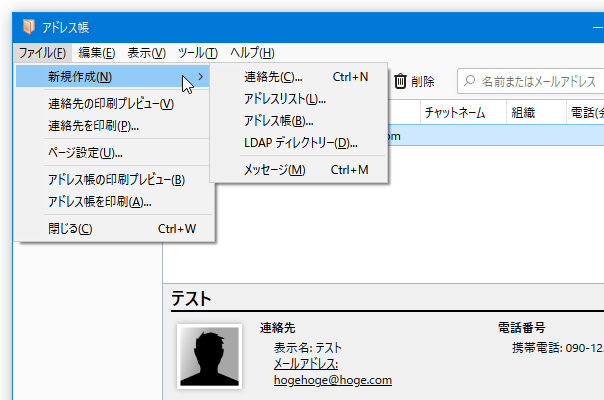Click the trash delete icon in toolbar

coord(400,81)
